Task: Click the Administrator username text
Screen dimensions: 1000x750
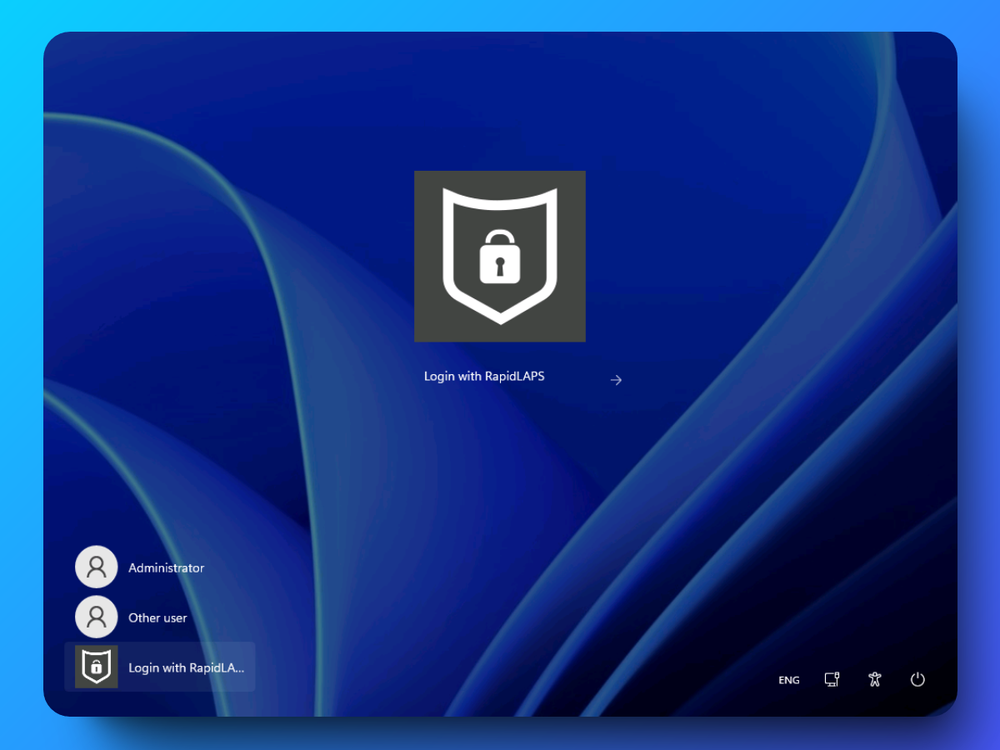Action: click(166, 567)
